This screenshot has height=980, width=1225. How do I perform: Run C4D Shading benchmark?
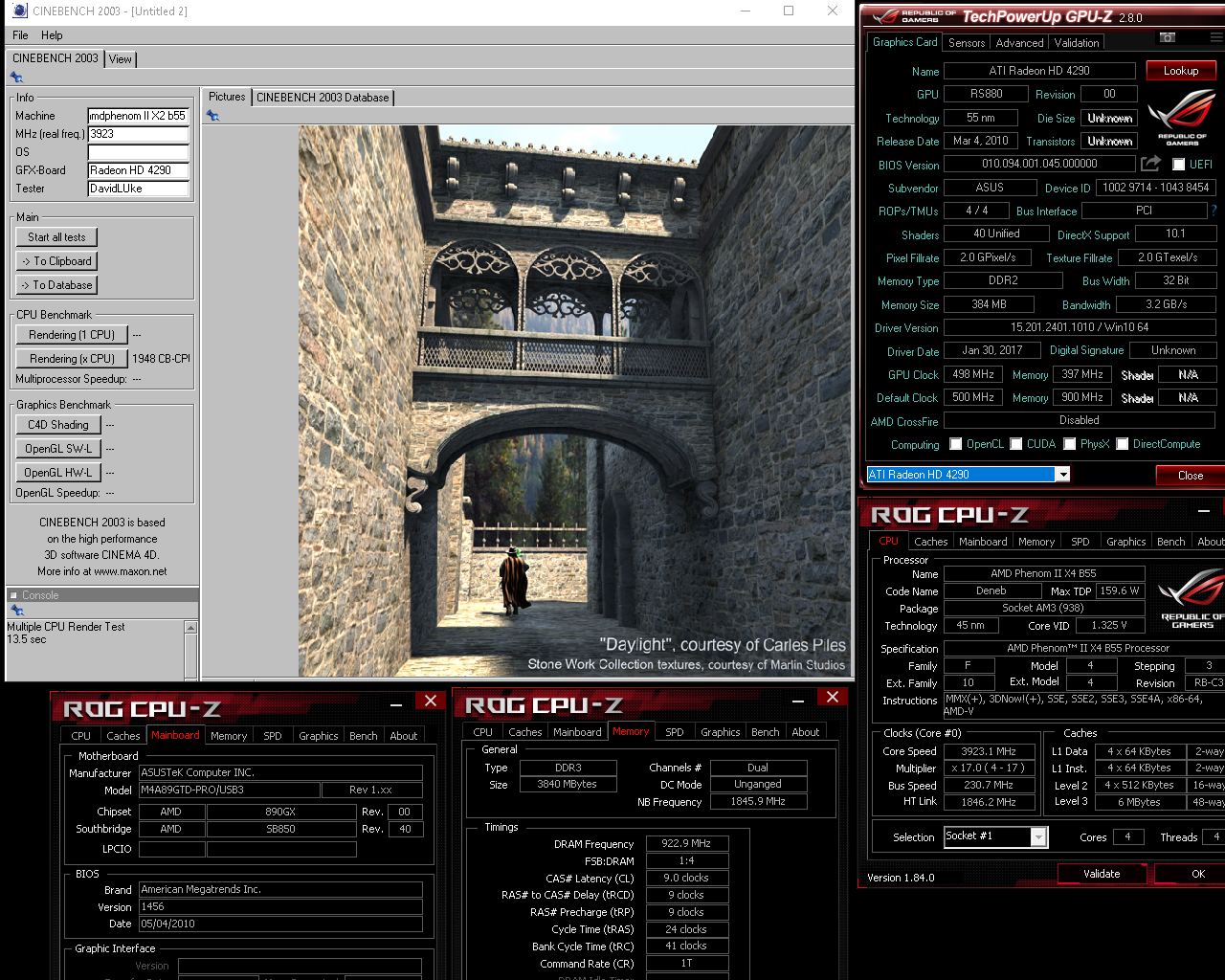point(57,425)
